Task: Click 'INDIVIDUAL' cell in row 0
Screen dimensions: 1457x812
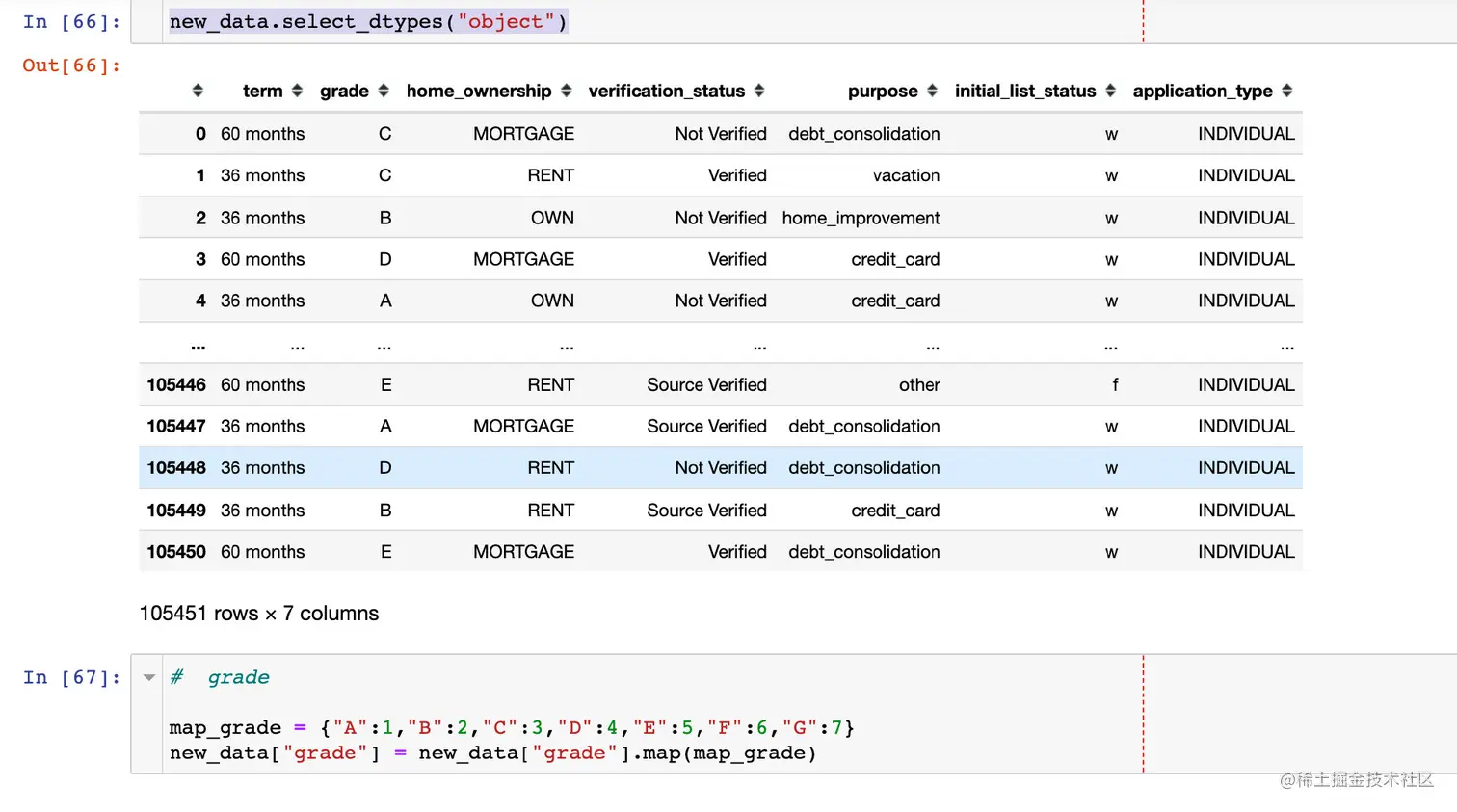Action: click(1246, 134)
